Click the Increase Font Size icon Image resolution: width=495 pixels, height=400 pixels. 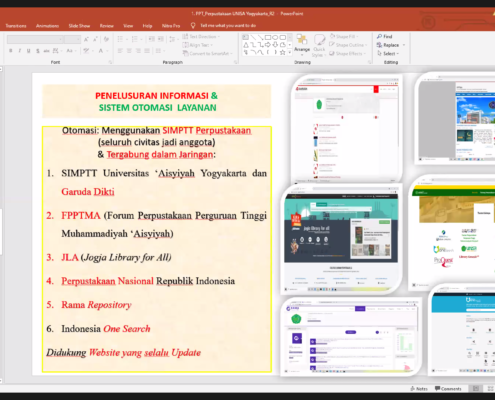click(x=86, y=39)
